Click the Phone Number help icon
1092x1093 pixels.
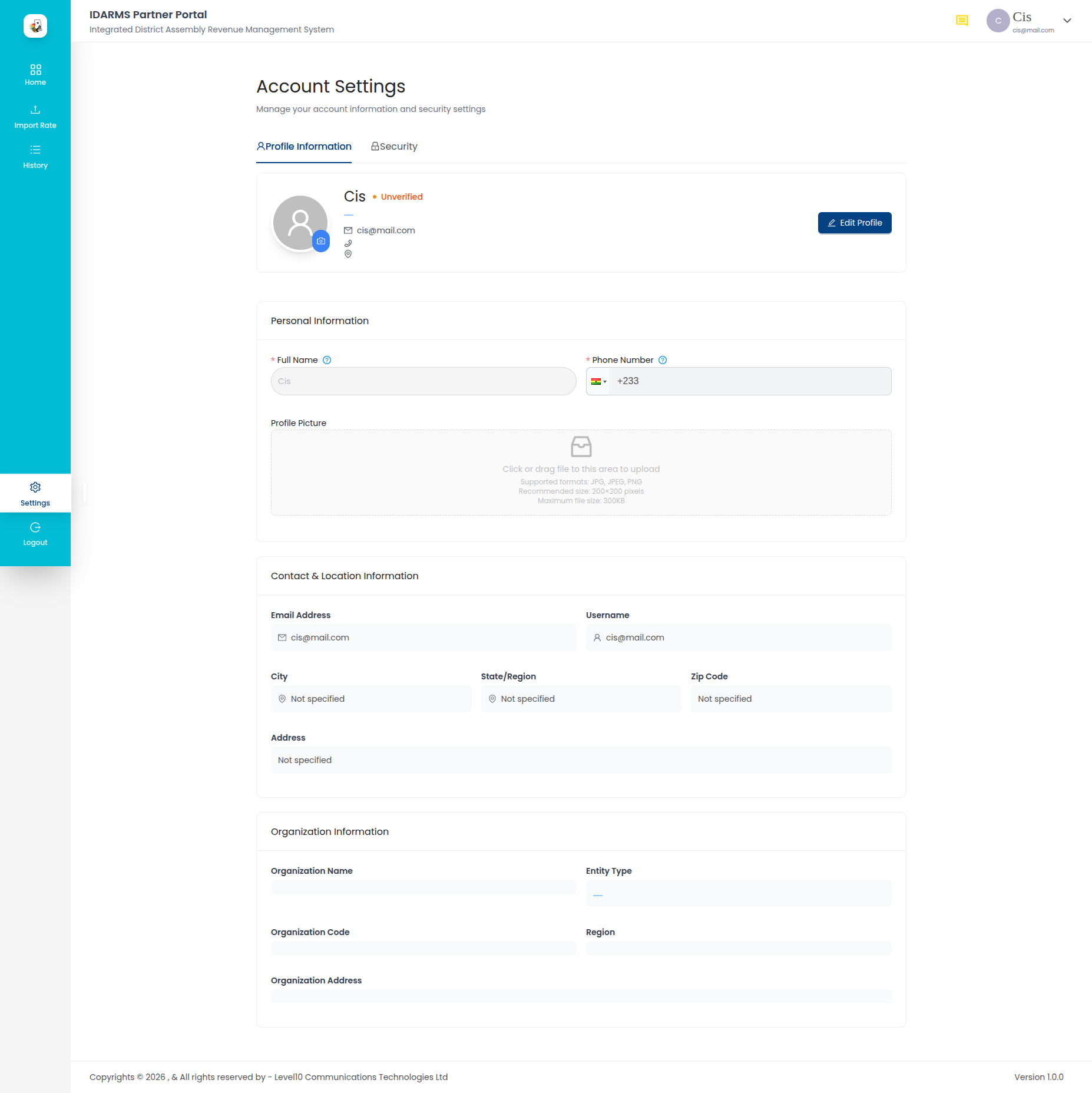point(663,360)
